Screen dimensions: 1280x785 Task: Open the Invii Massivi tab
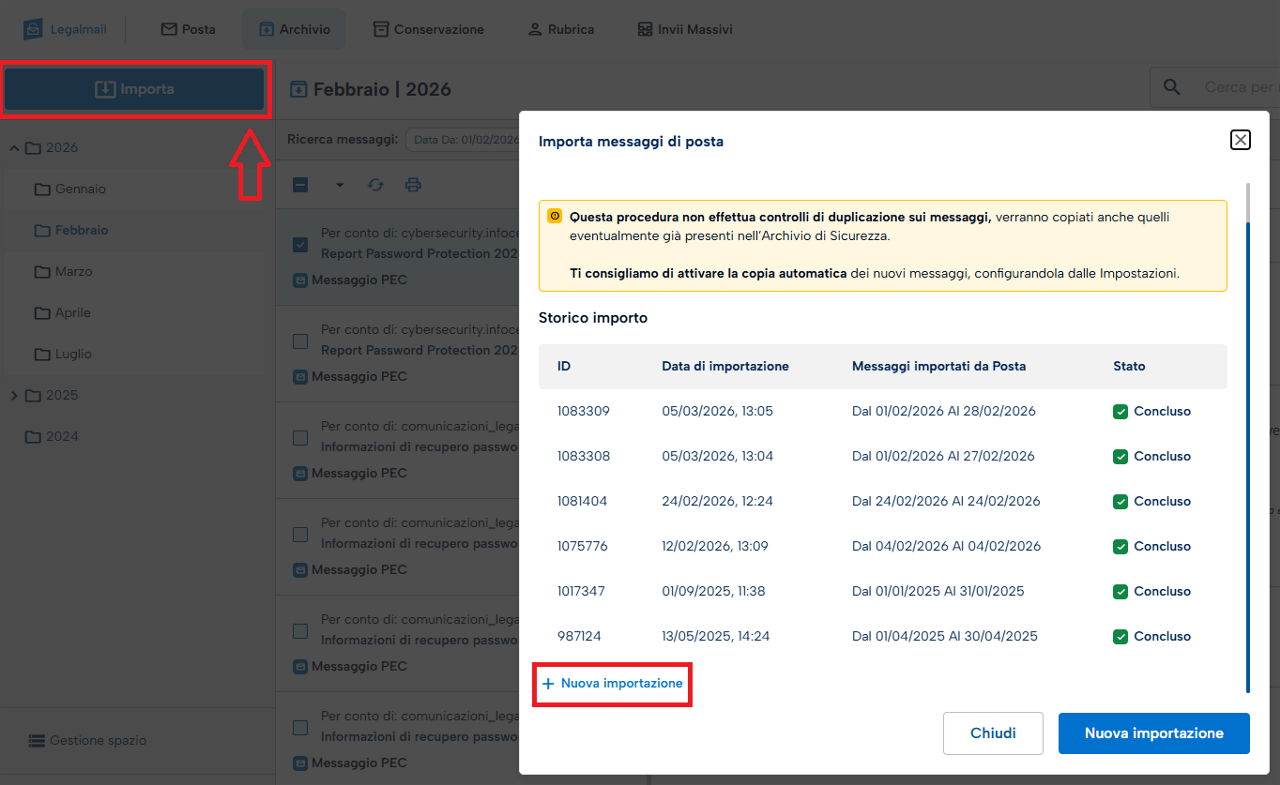point(685,29)
